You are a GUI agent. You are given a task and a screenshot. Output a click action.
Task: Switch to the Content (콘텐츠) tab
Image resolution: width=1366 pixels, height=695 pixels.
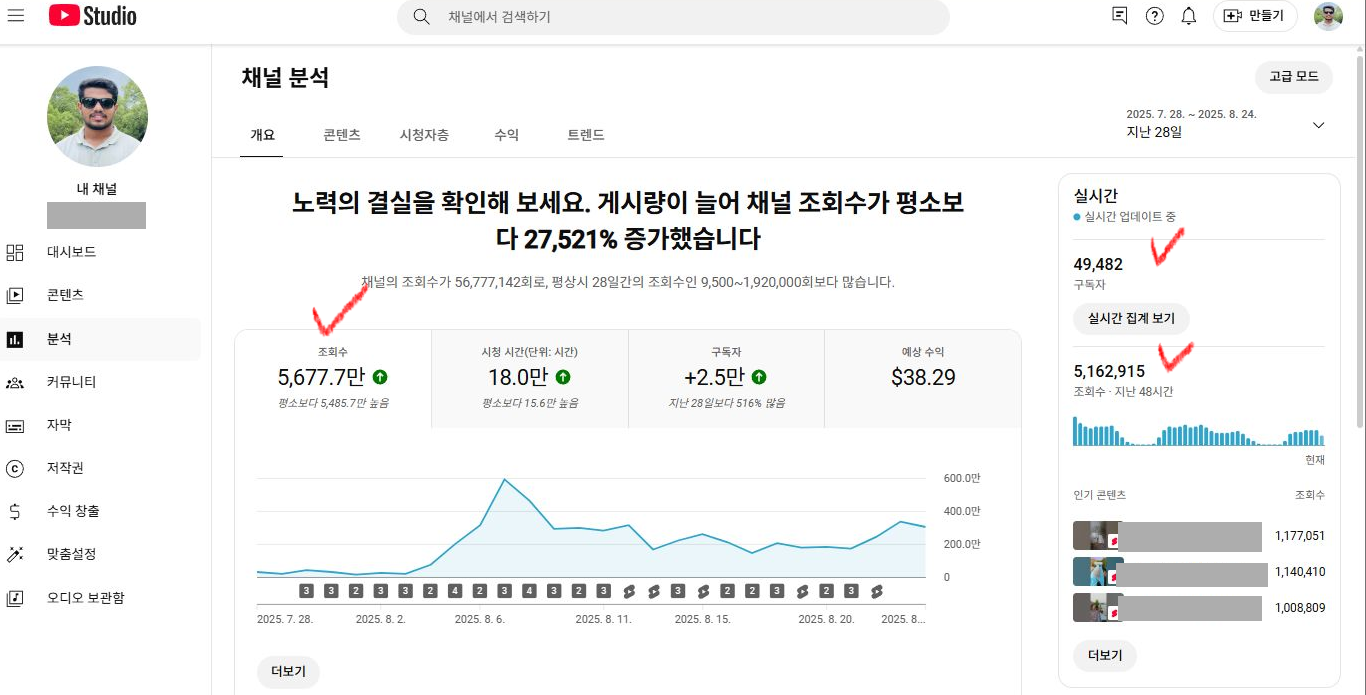[342, 135]
